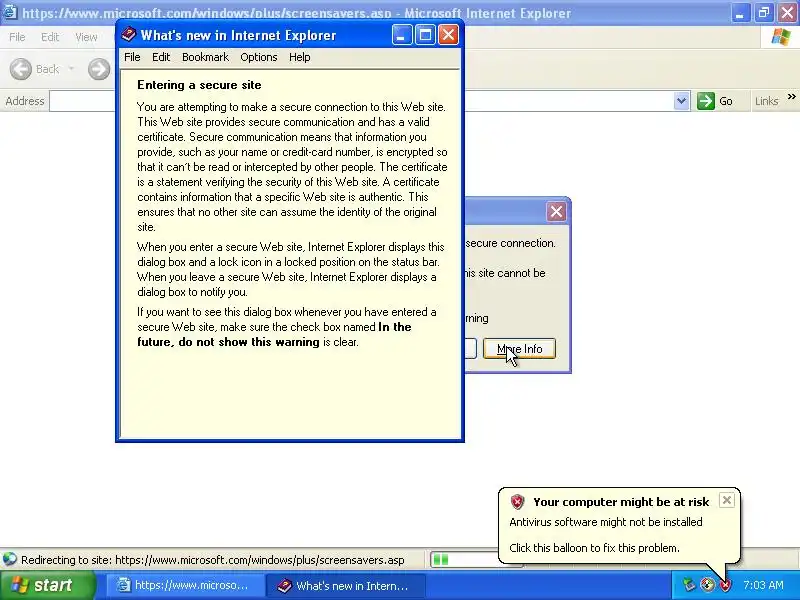Click the round green tray icon

707,585
